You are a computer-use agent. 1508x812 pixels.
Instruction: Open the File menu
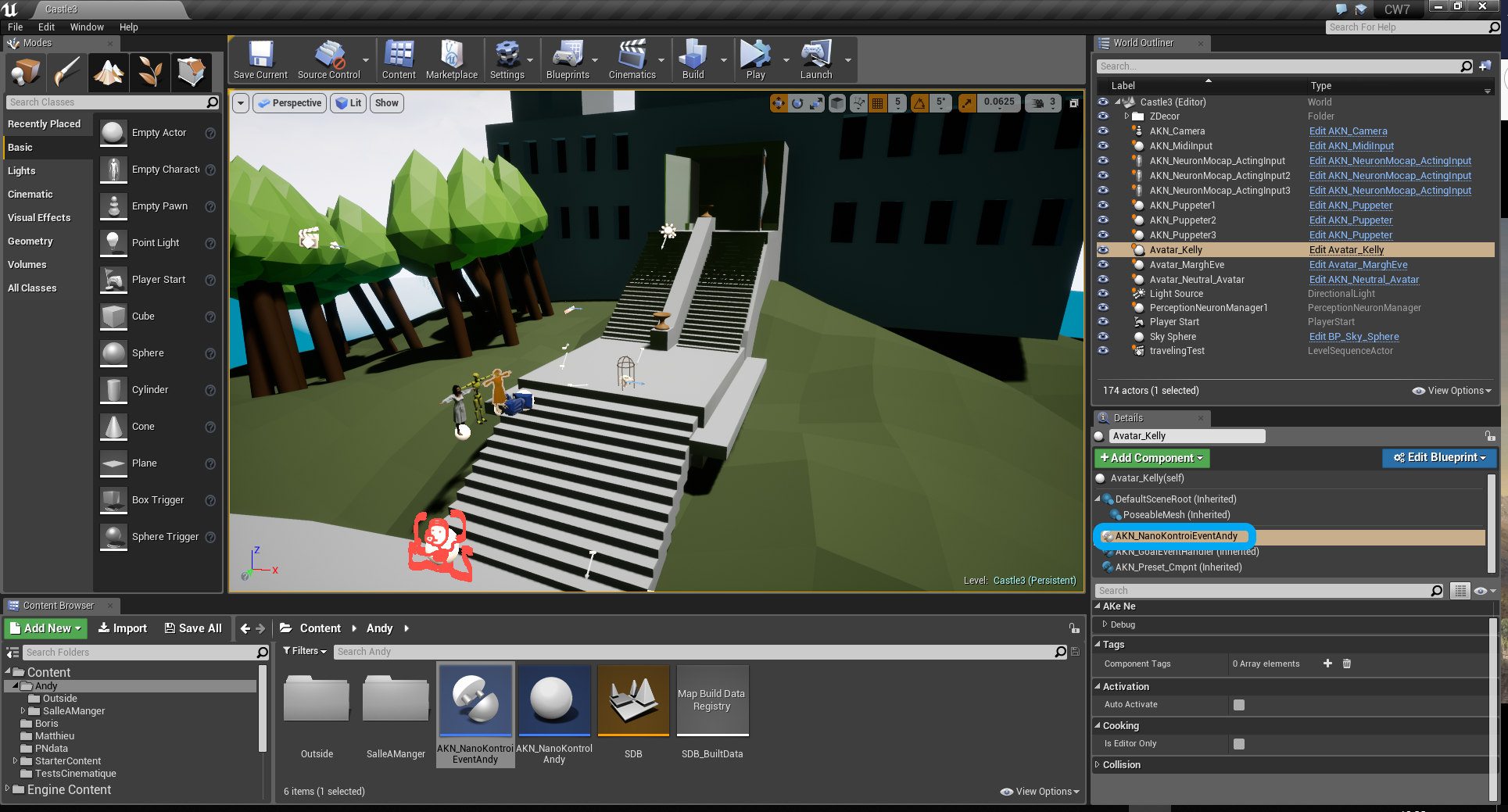point(15,27)
